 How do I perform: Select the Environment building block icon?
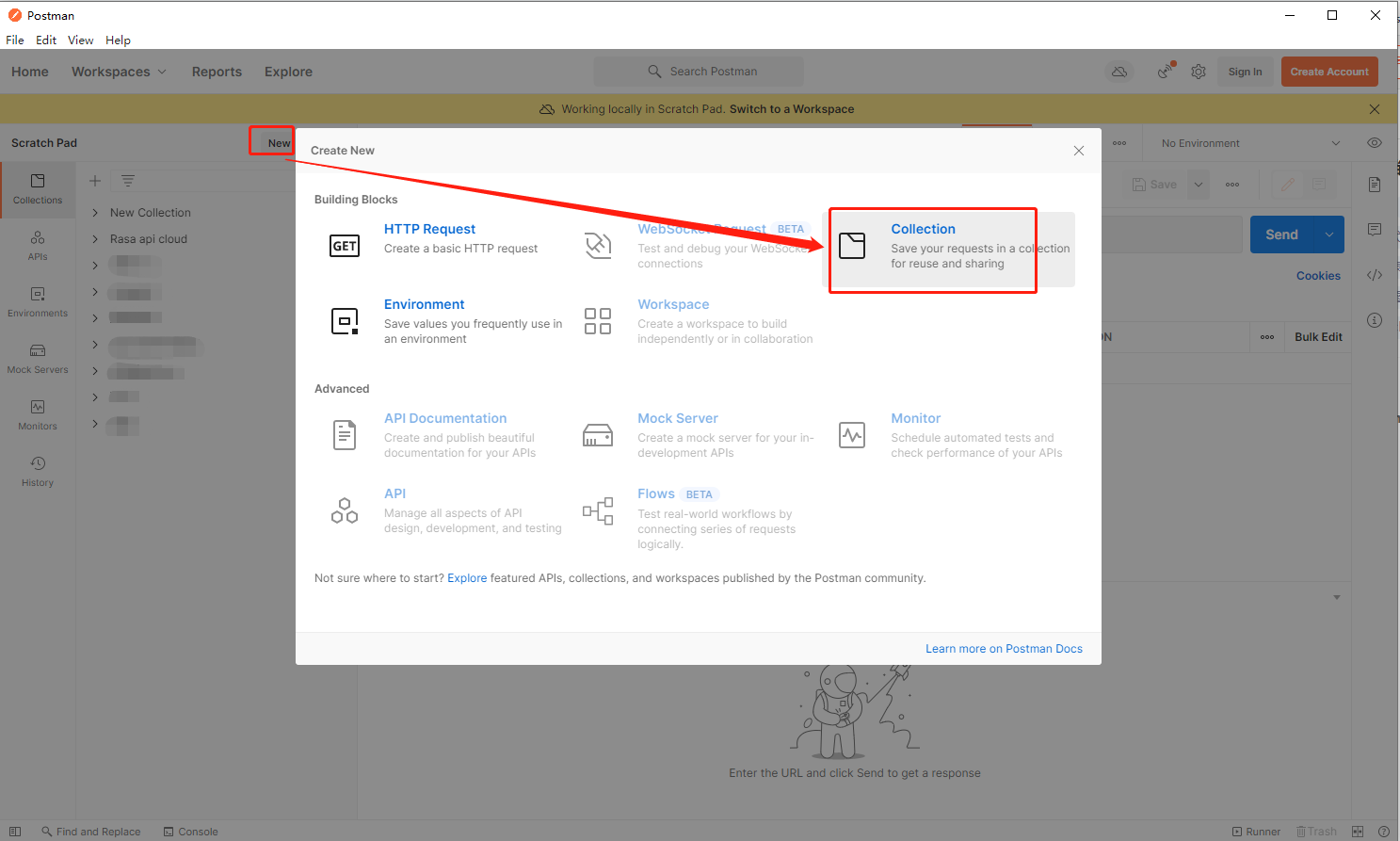click(345, 321)
